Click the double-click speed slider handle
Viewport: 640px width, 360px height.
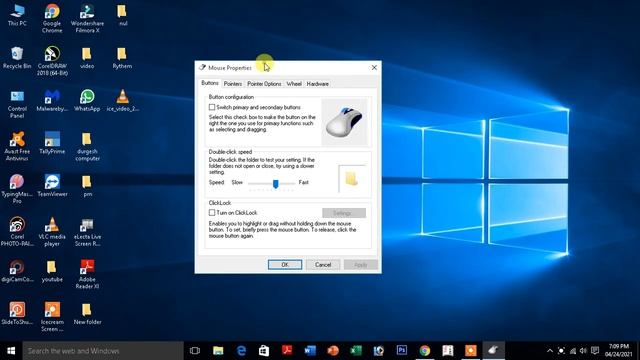click(276, 184)
